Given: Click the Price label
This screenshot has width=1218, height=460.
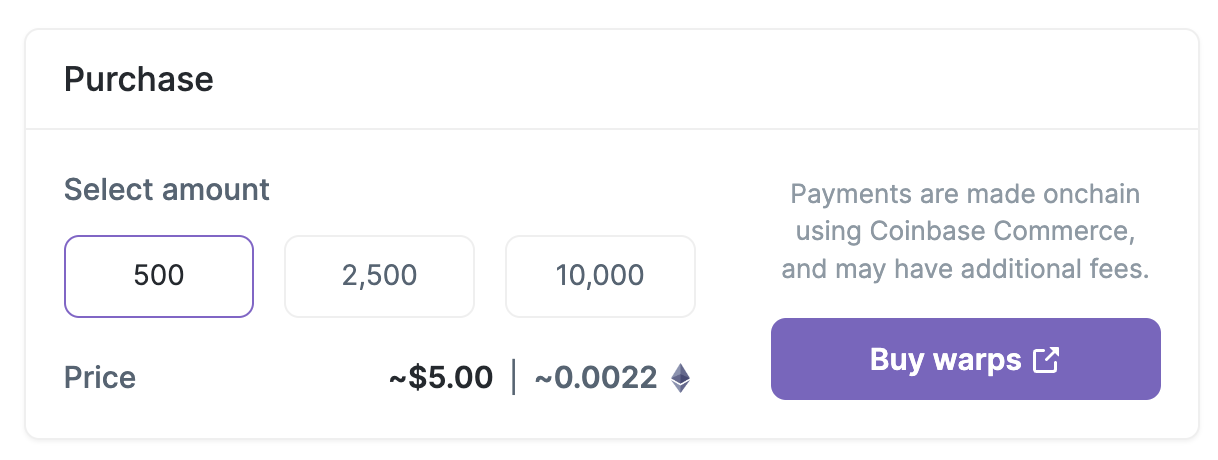Looking at the screenshot, I should coord(100,378).
